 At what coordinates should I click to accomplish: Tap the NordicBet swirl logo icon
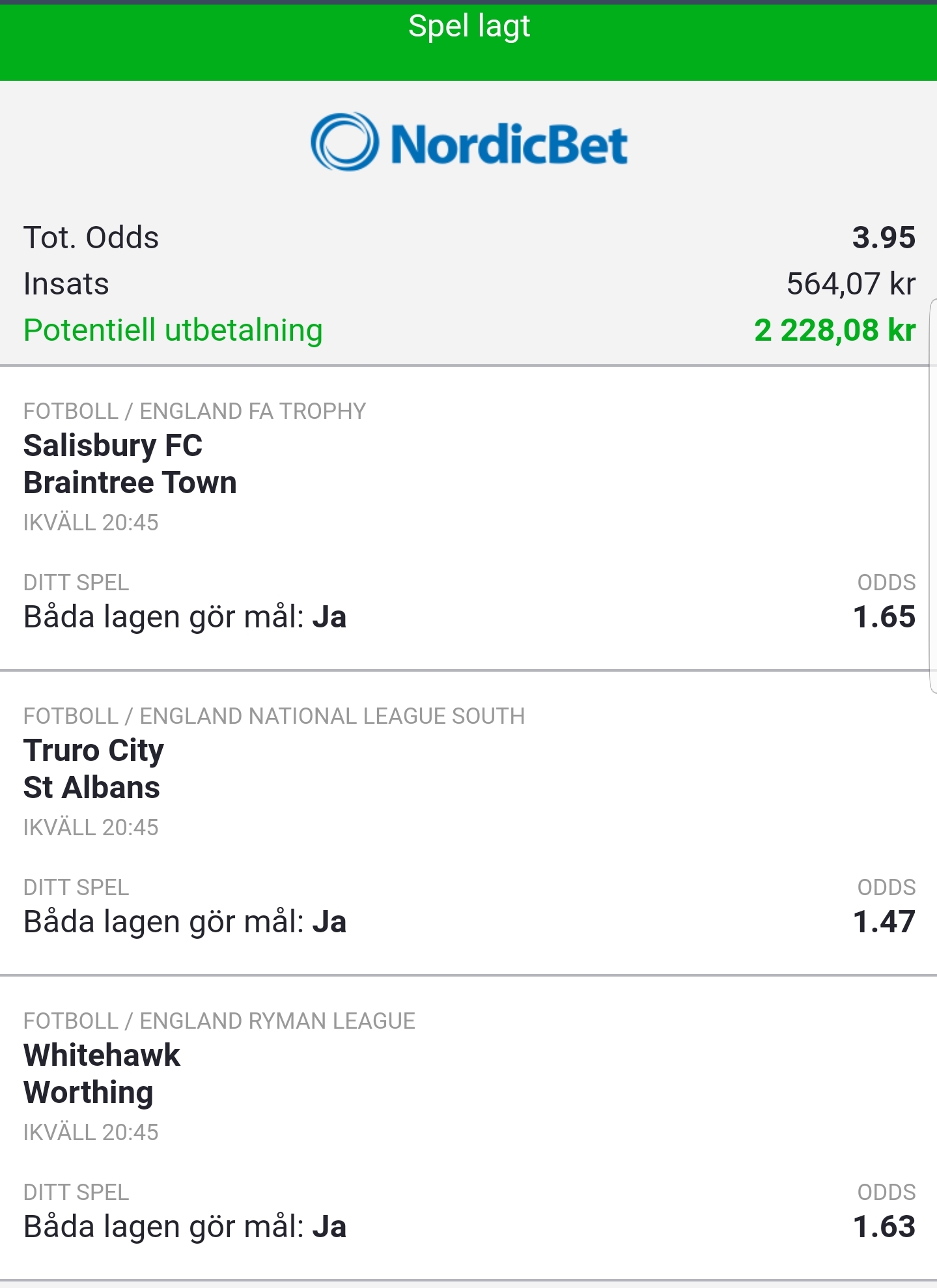tap(344, 142)
